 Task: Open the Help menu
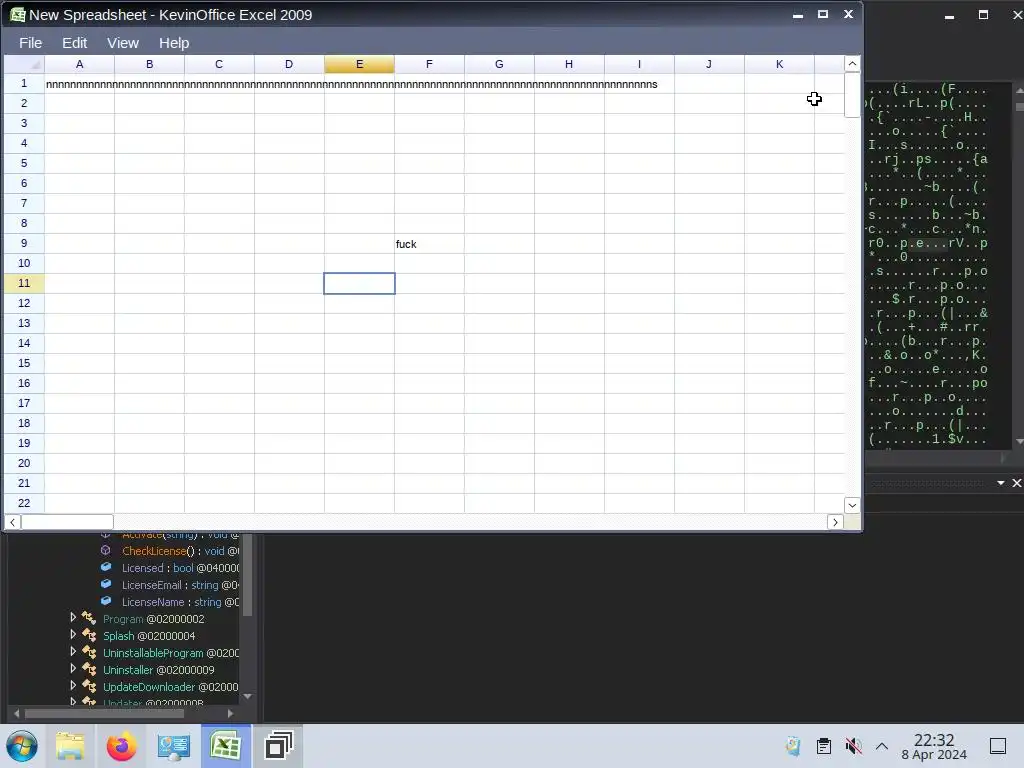tap(174, 43)
